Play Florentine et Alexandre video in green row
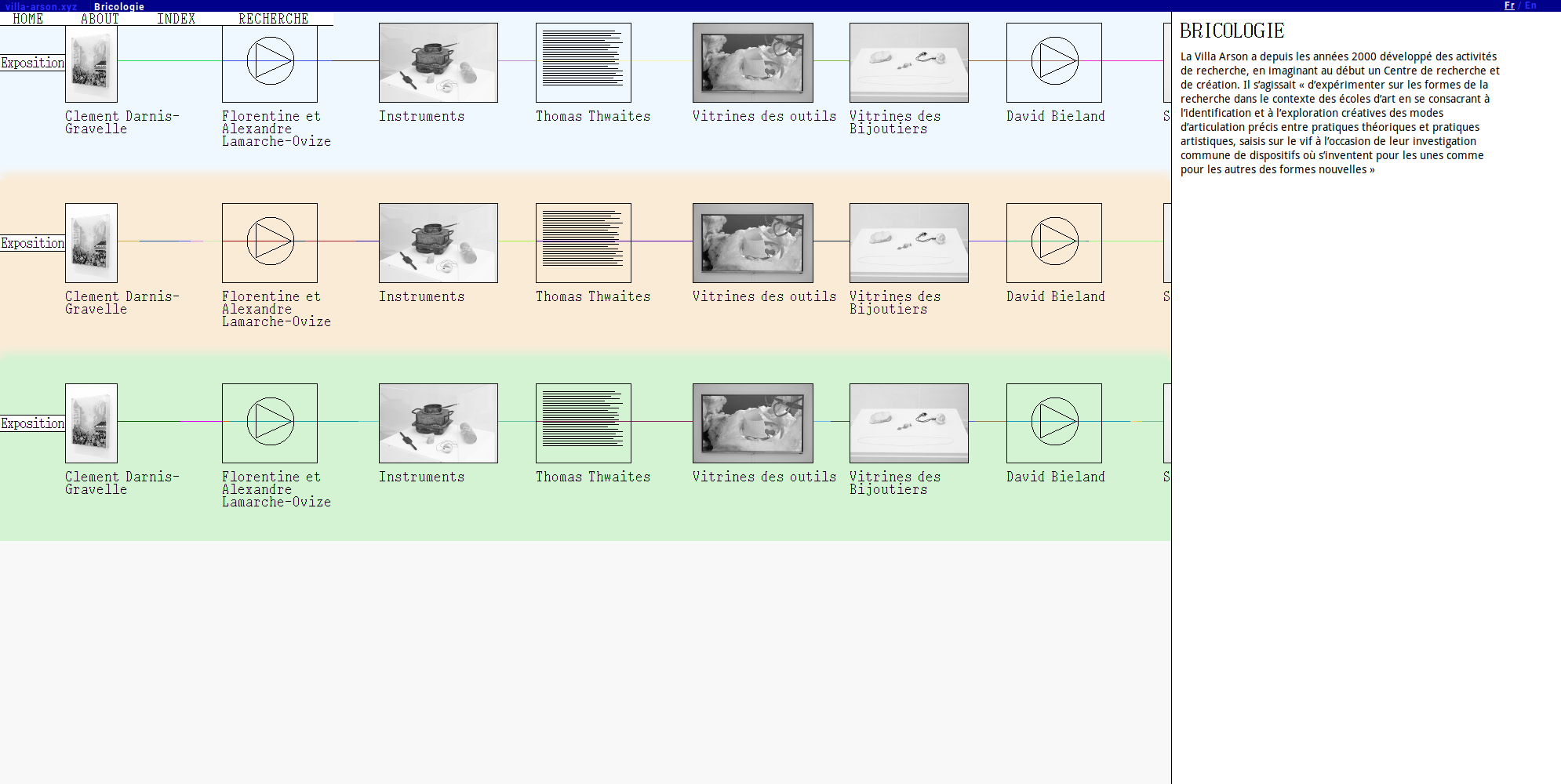 click(270, 423)
